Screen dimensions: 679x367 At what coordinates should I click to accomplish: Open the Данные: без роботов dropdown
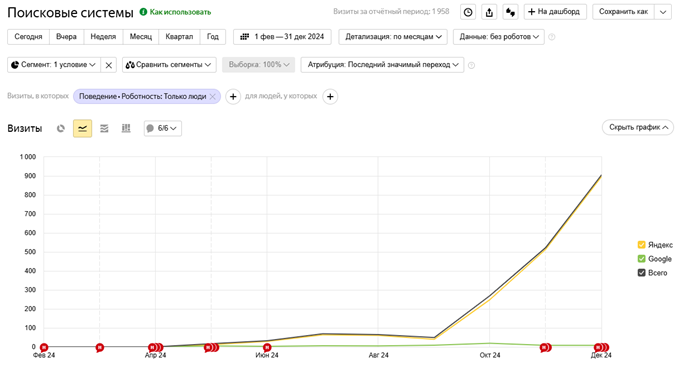(498, 37)
